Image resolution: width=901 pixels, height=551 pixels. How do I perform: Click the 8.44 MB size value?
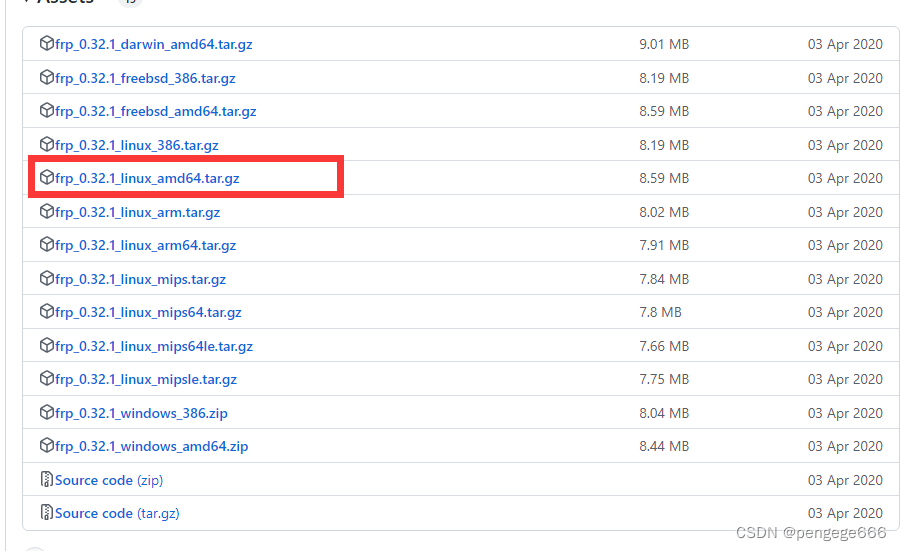pyautogui.click(x=664, y=446)
